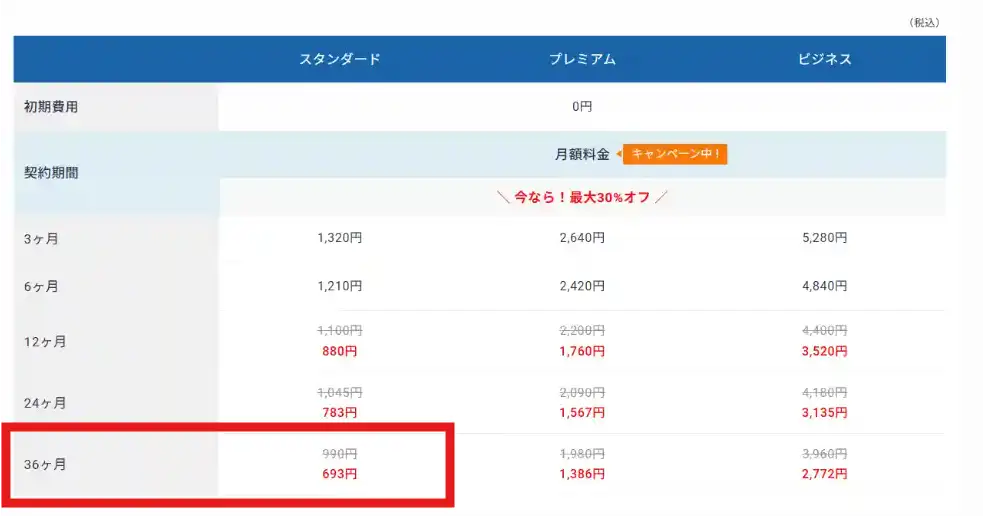Click the struck-through 3,960円 price
The width and height of the screenshot is (983, 516).
click(824, 453)
